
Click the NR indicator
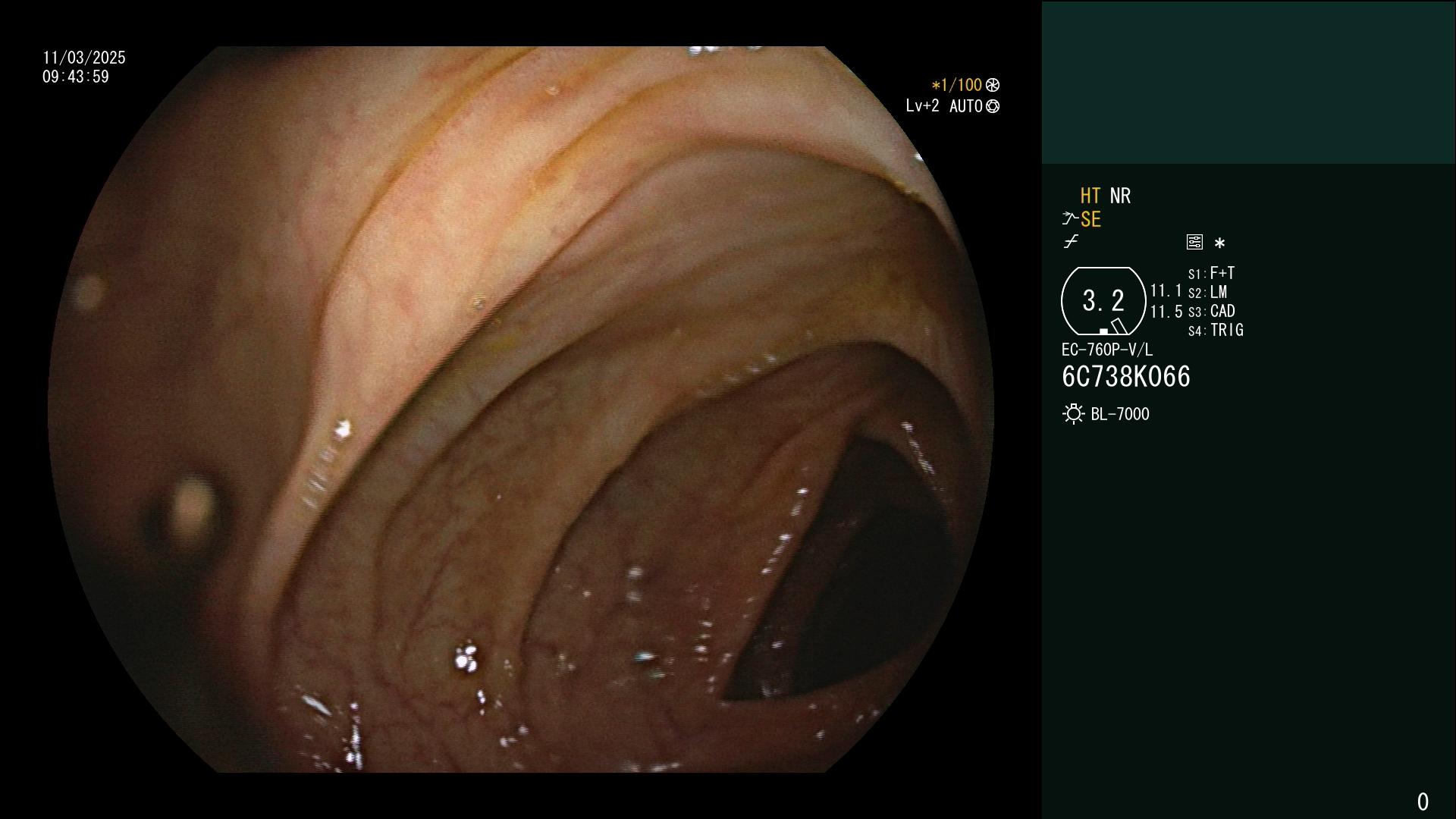pyautogui.click(x=1120, y=196)
